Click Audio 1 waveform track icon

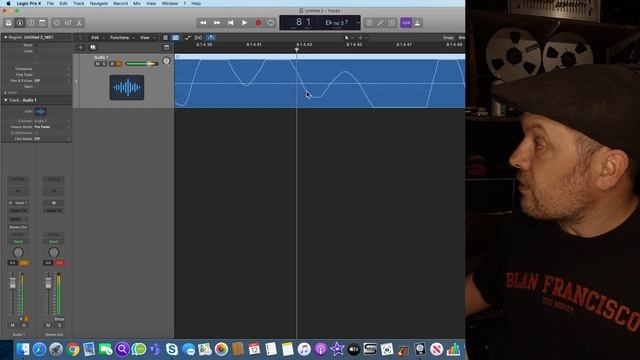click(x=127, y=87)
